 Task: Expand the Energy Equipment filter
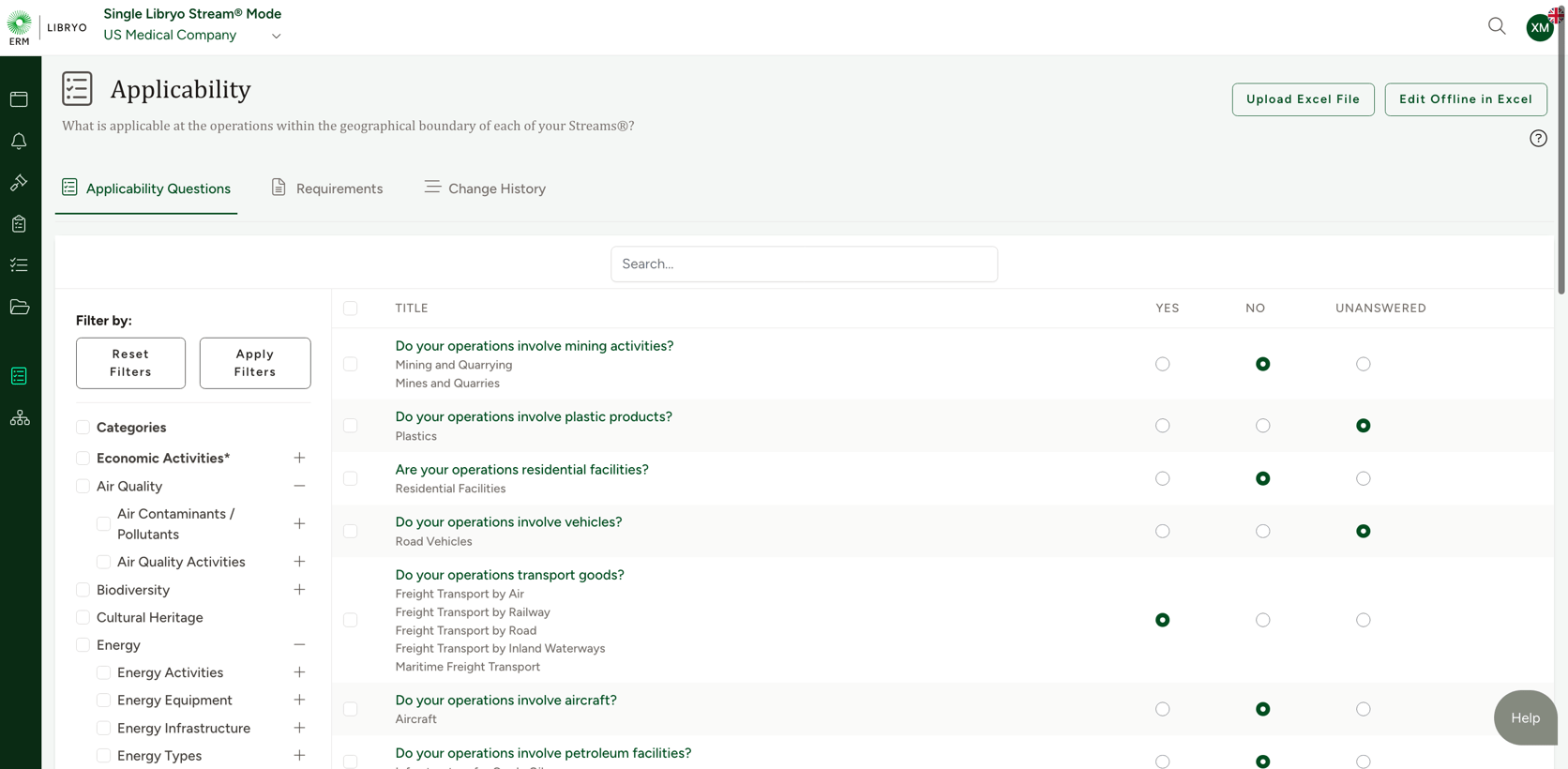(299, 701)
